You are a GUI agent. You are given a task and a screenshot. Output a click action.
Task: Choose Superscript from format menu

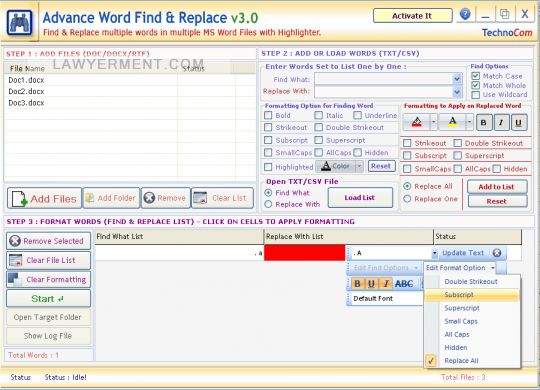[x=471, y=308]
